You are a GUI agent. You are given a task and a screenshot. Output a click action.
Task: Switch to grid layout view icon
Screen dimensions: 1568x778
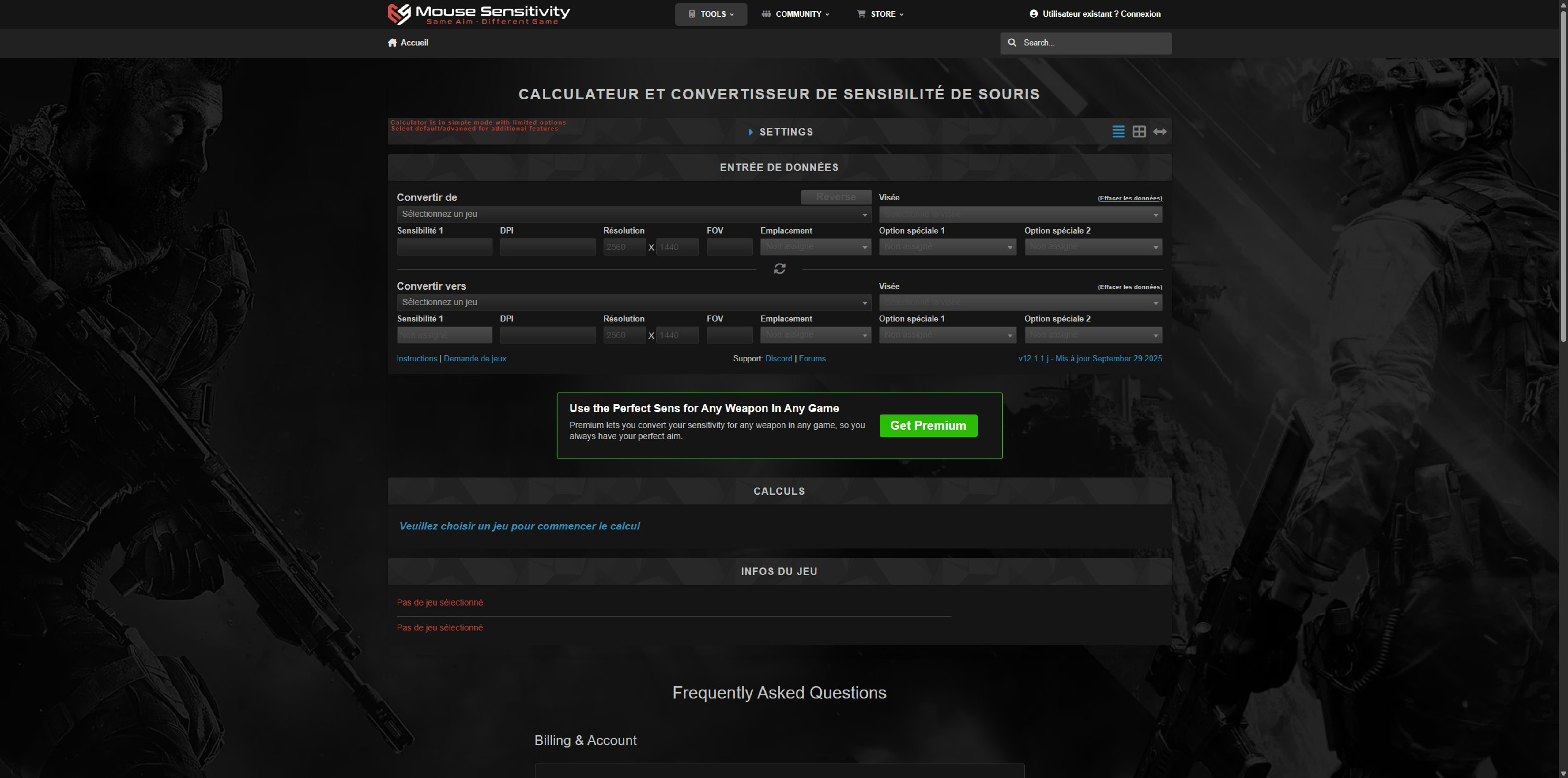(x=1139, y=132)
